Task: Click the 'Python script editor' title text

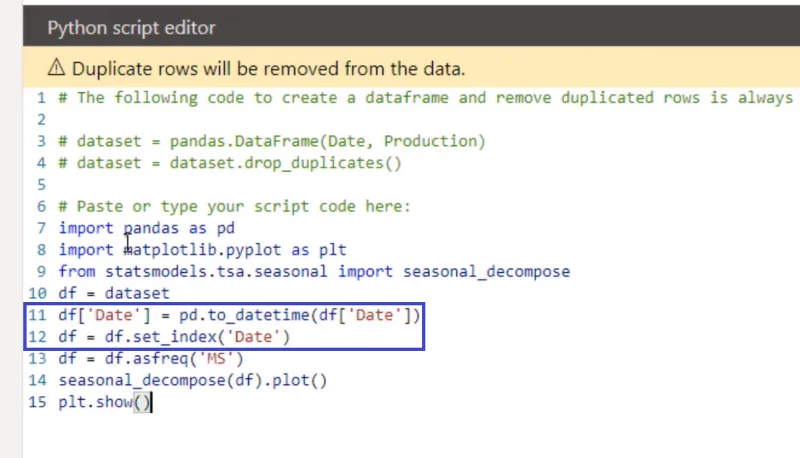Action: pos(131,28)
